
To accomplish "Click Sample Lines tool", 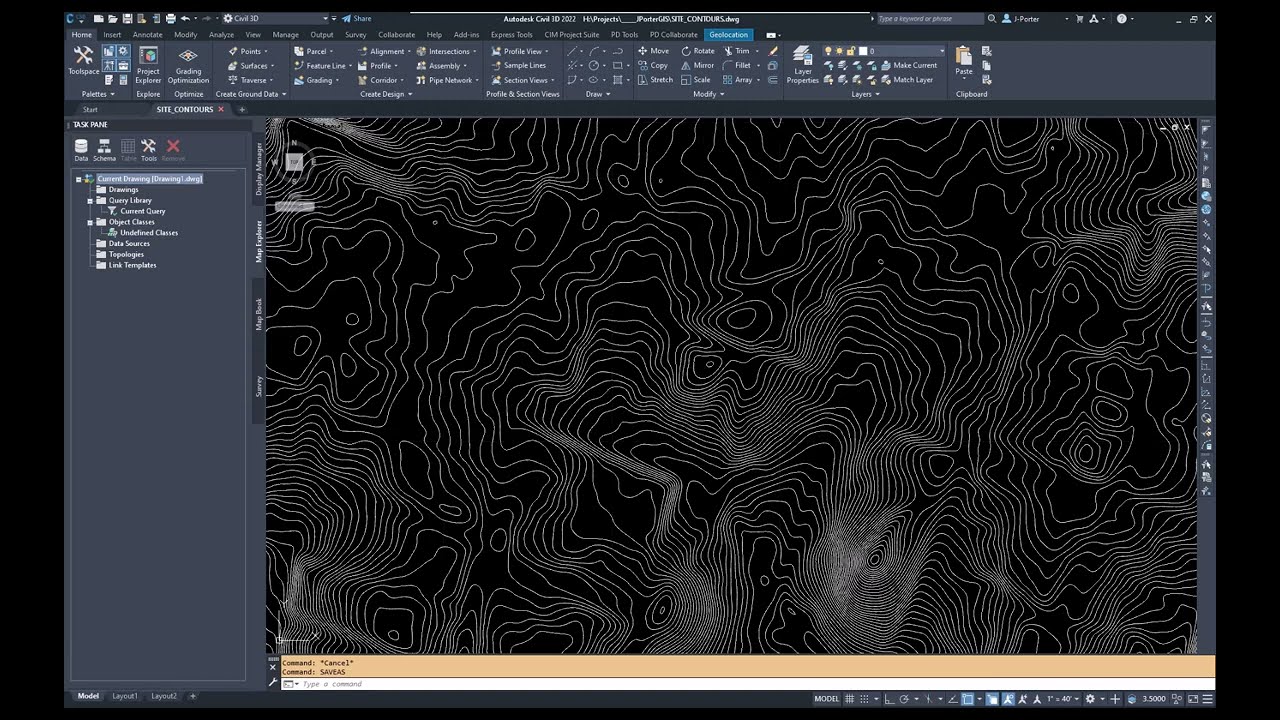I will tap(518, 65).
